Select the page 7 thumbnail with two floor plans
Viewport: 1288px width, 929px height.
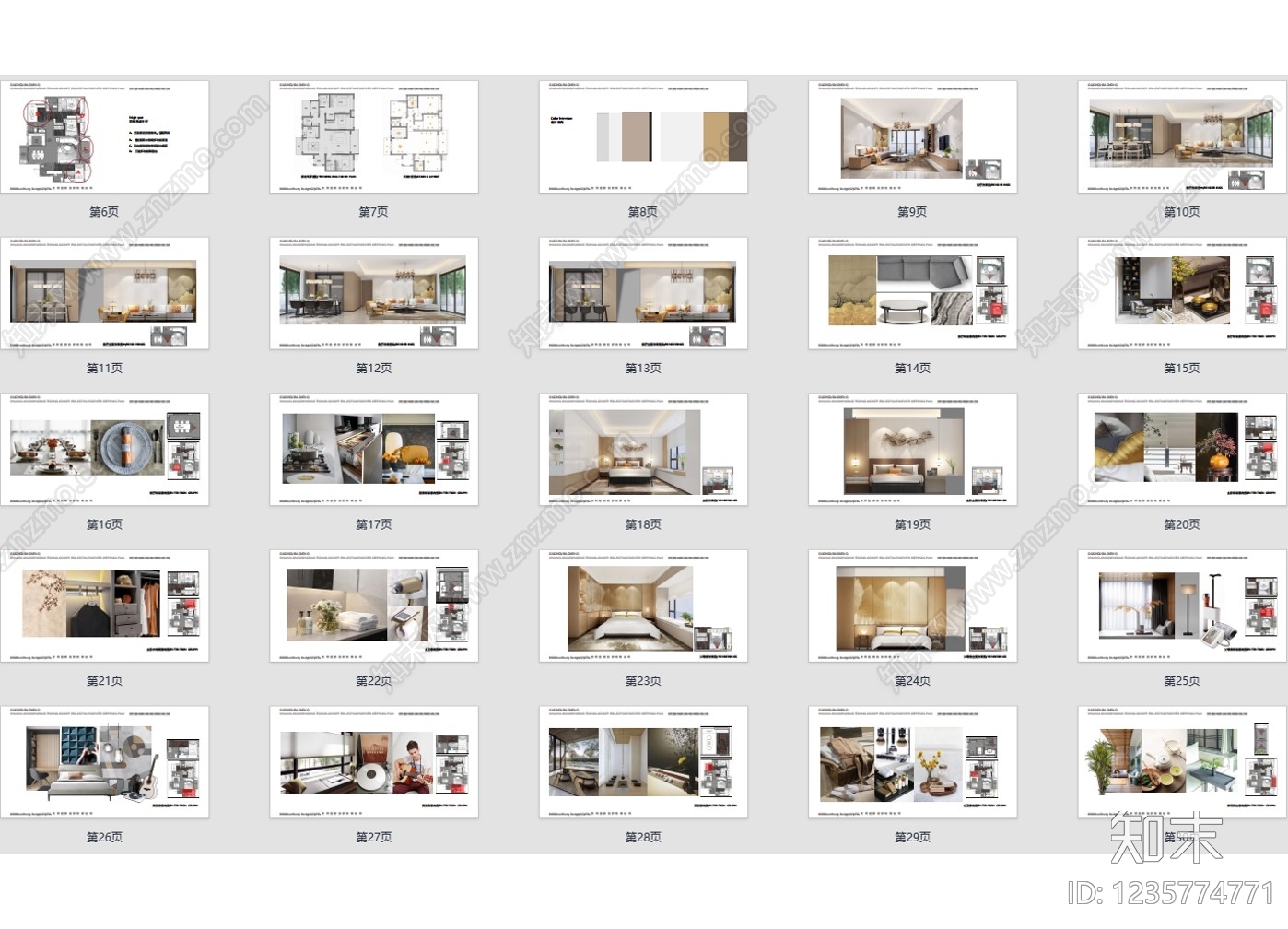pos(374,136)
